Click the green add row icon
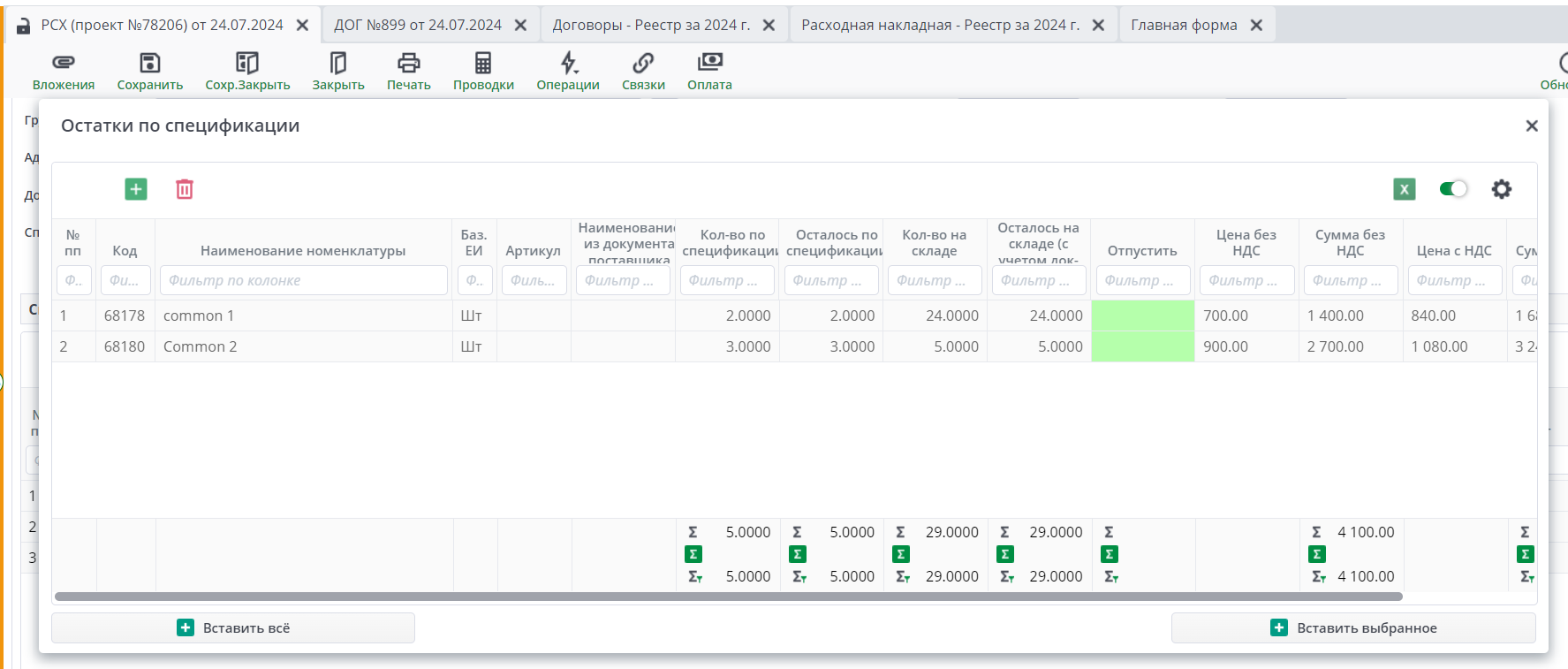 tap(136, 189)
